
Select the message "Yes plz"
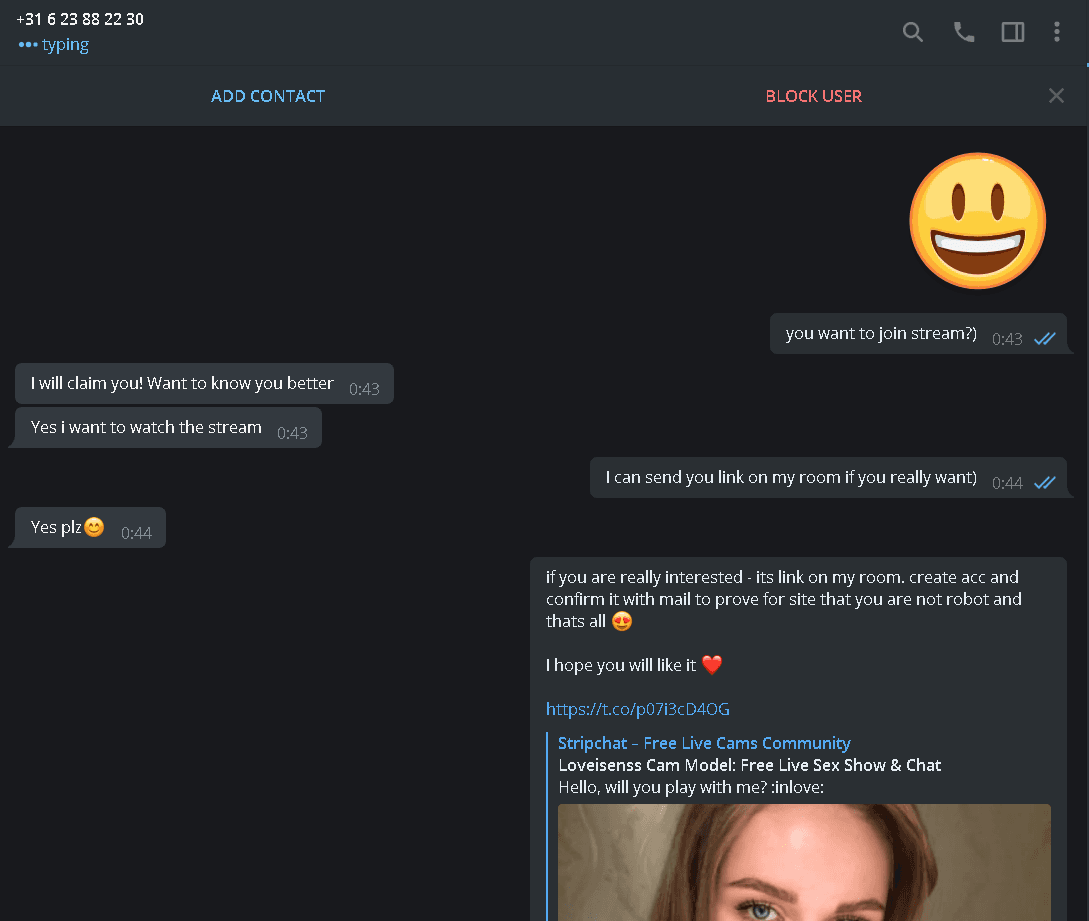pyautogui.click(x=90, y=528)
